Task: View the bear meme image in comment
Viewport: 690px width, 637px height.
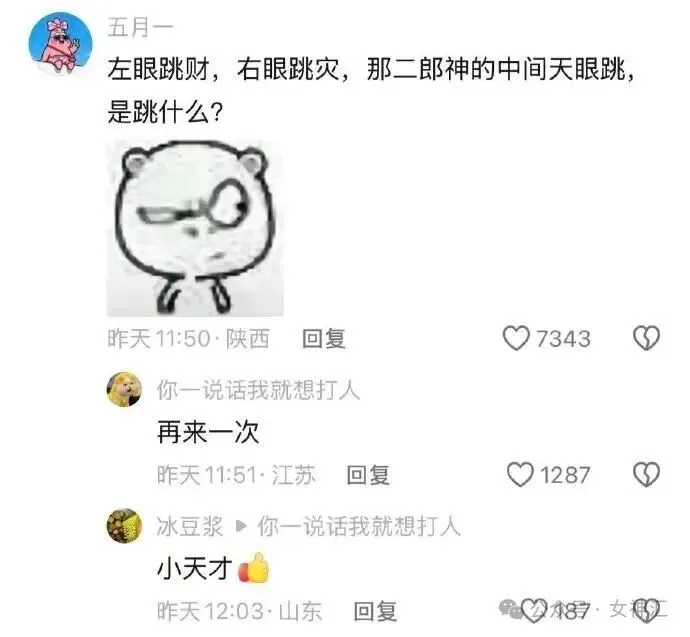Action: click(195, 228)
